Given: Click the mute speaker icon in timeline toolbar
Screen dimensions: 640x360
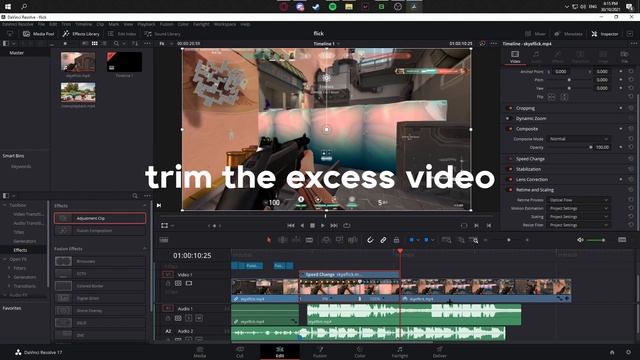Looking at the screenshot, I should 580,240.
